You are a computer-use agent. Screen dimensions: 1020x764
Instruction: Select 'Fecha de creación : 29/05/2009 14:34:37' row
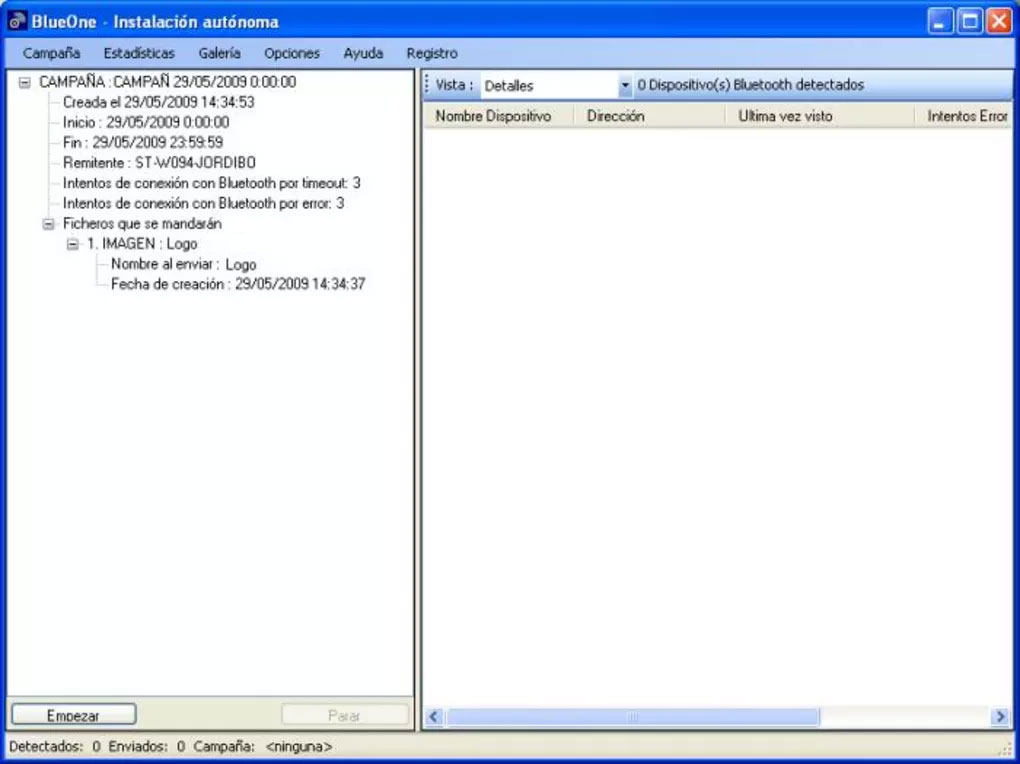click(238, 284)
